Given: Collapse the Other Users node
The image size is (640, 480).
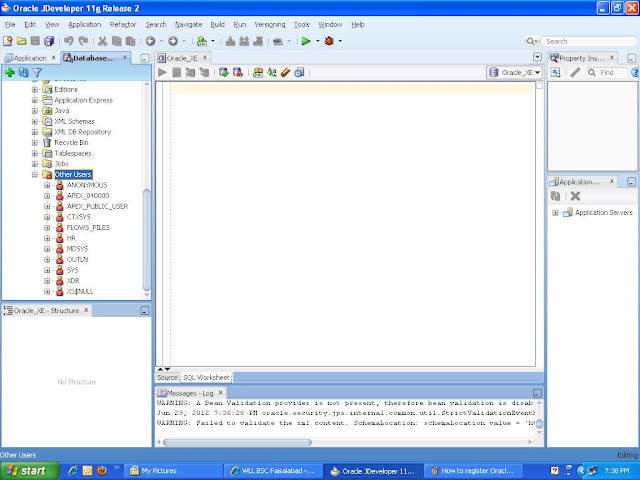Looking at the screenshot, I should [35, 175].
